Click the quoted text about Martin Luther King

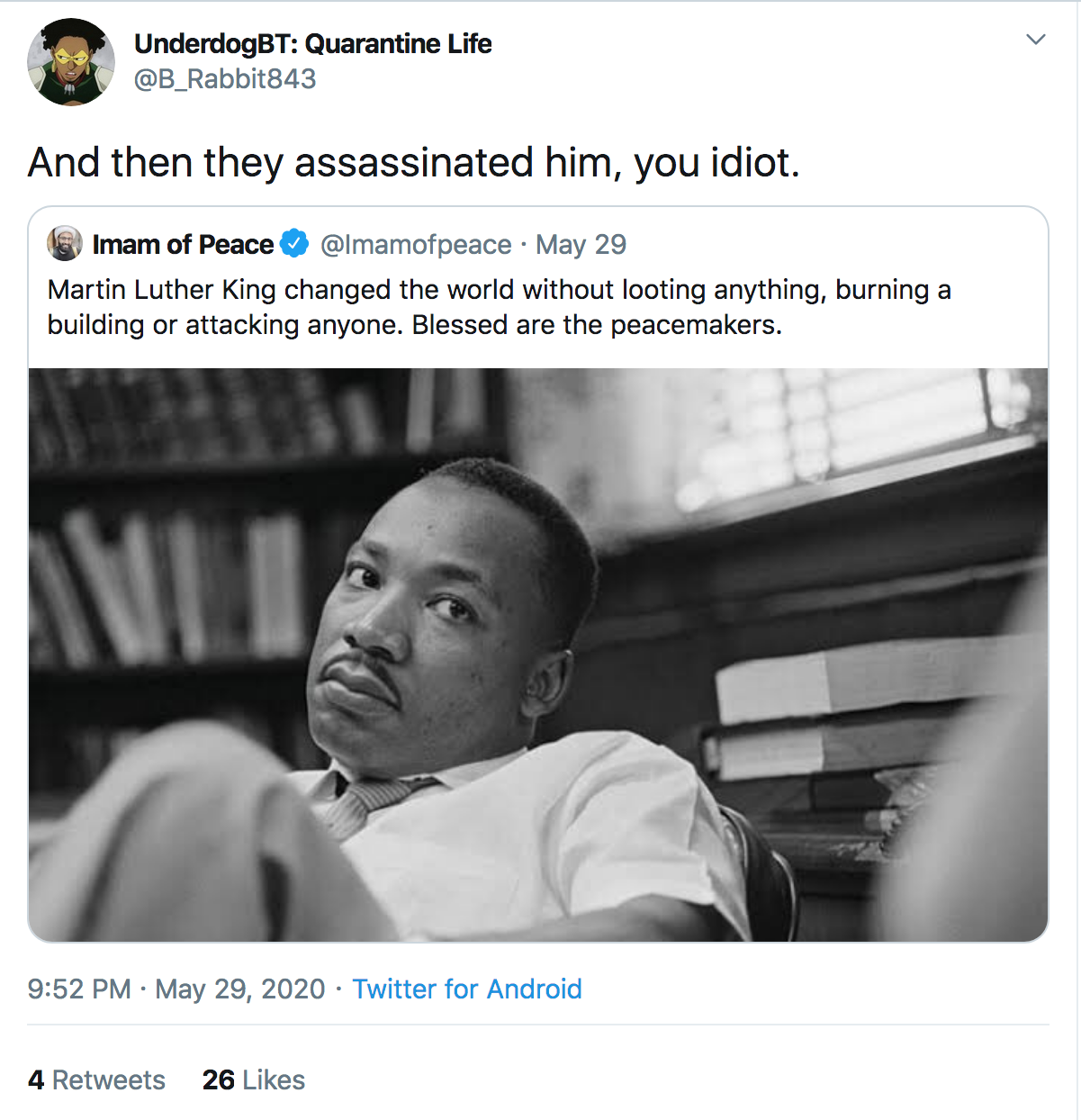500,307
